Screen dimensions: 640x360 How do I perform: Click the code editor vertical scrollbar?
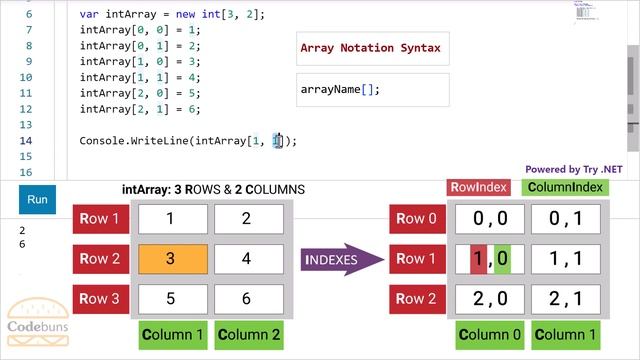633,98
